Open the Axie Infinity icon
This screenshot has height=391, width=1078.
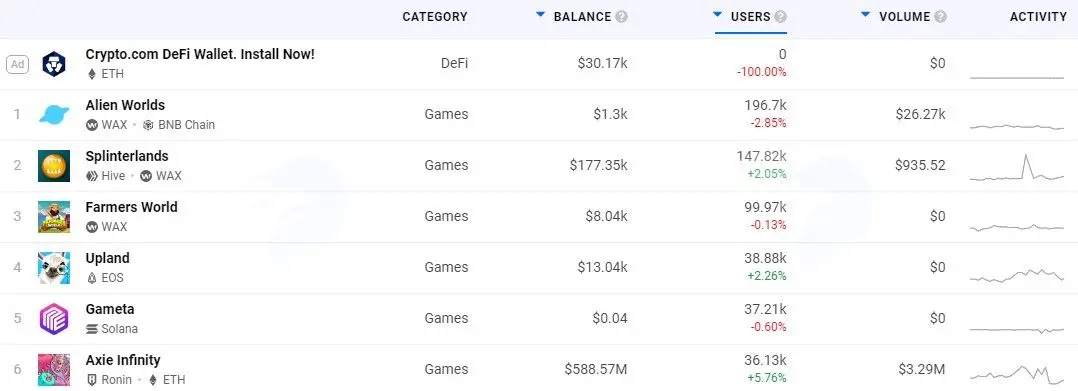click(x=54, y=370)
